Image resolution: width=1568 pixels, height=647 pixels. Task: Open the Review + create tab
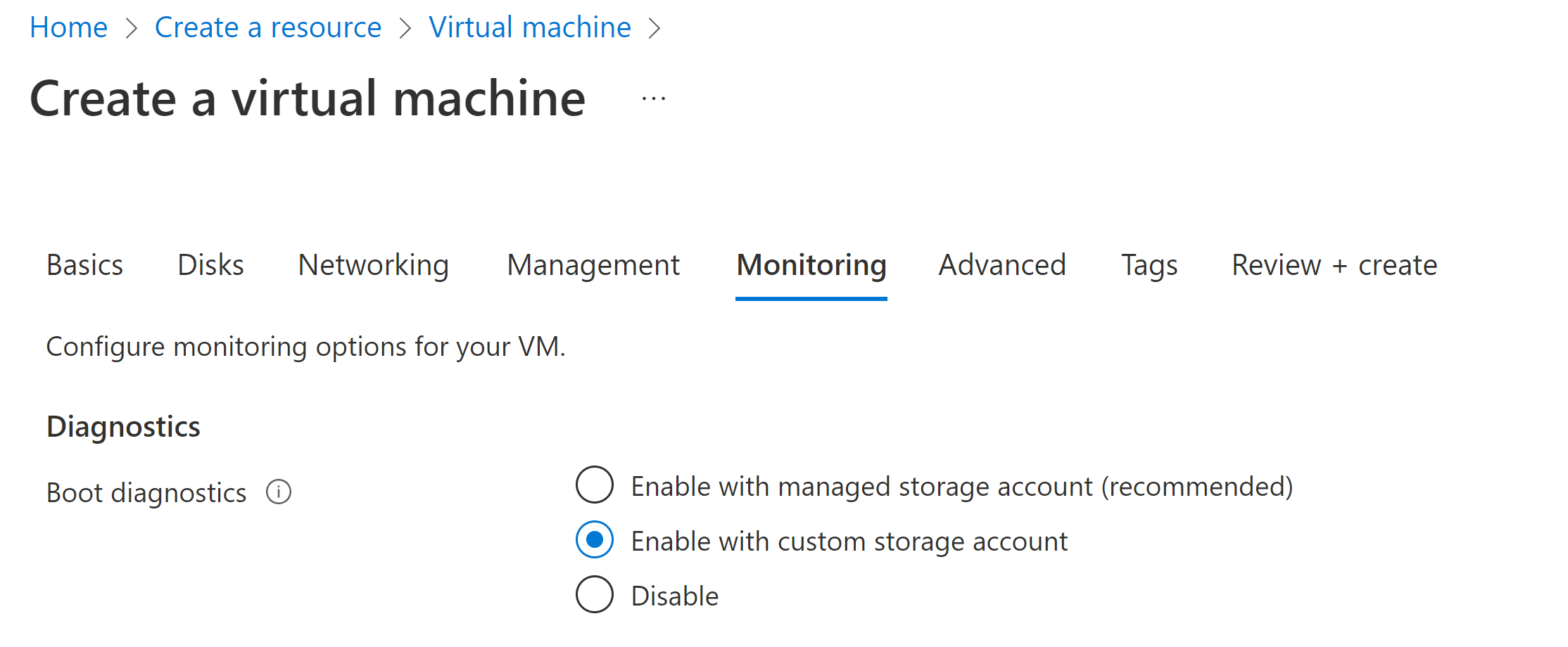(x=1334, y=266)
